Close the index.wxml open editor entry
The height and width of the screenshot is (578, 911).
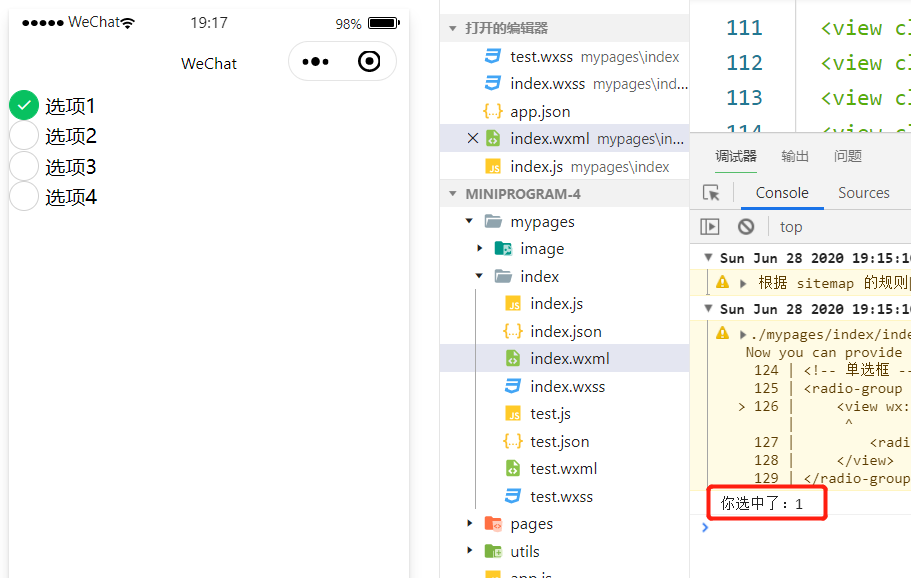(473, 138)
